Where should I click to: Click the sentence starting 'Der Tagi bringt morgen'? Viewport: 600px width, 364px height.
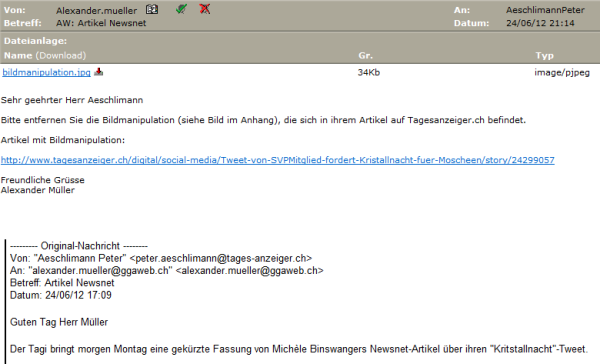point(298,349)
